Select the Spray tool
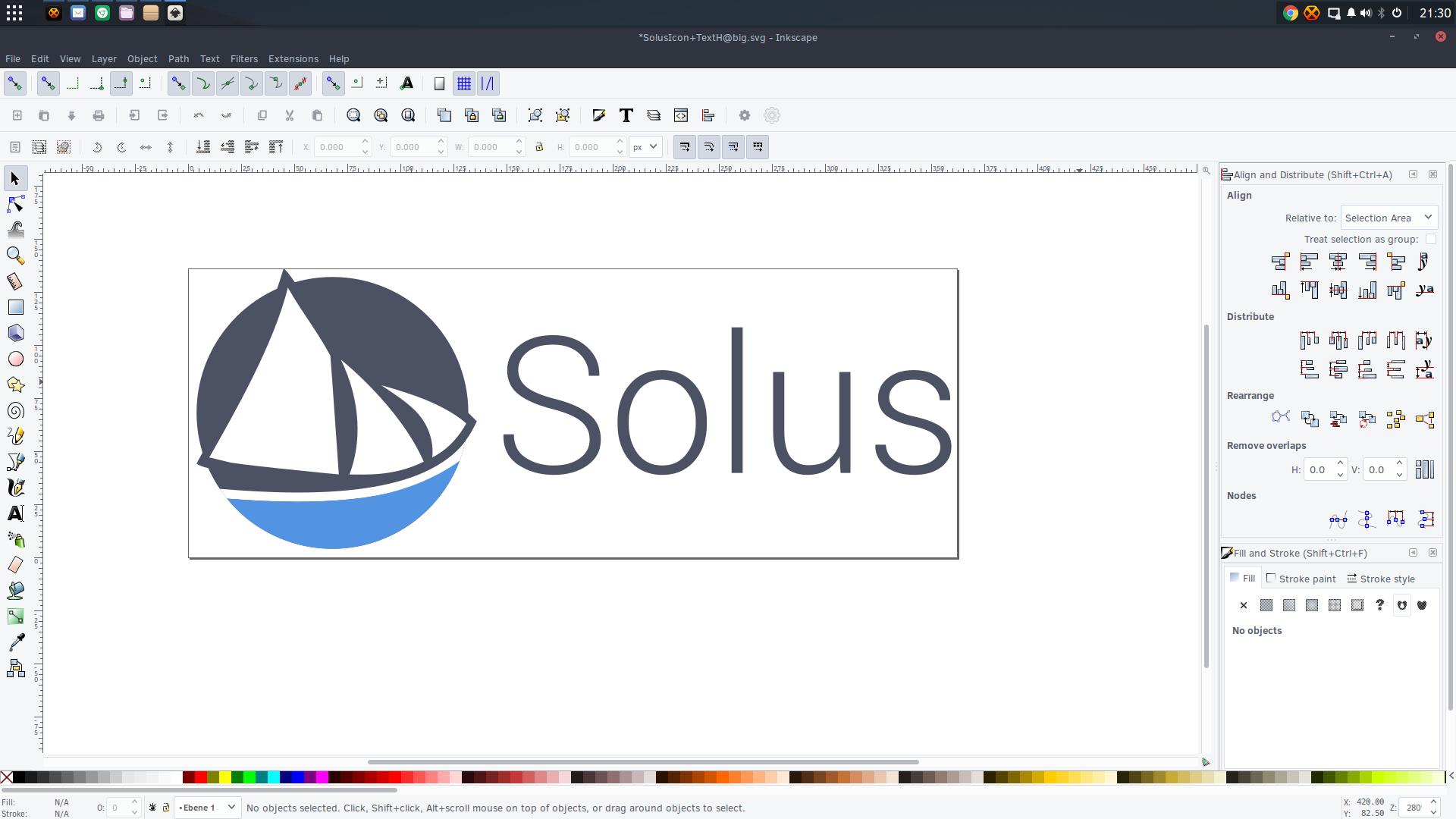 click(15, 539)
